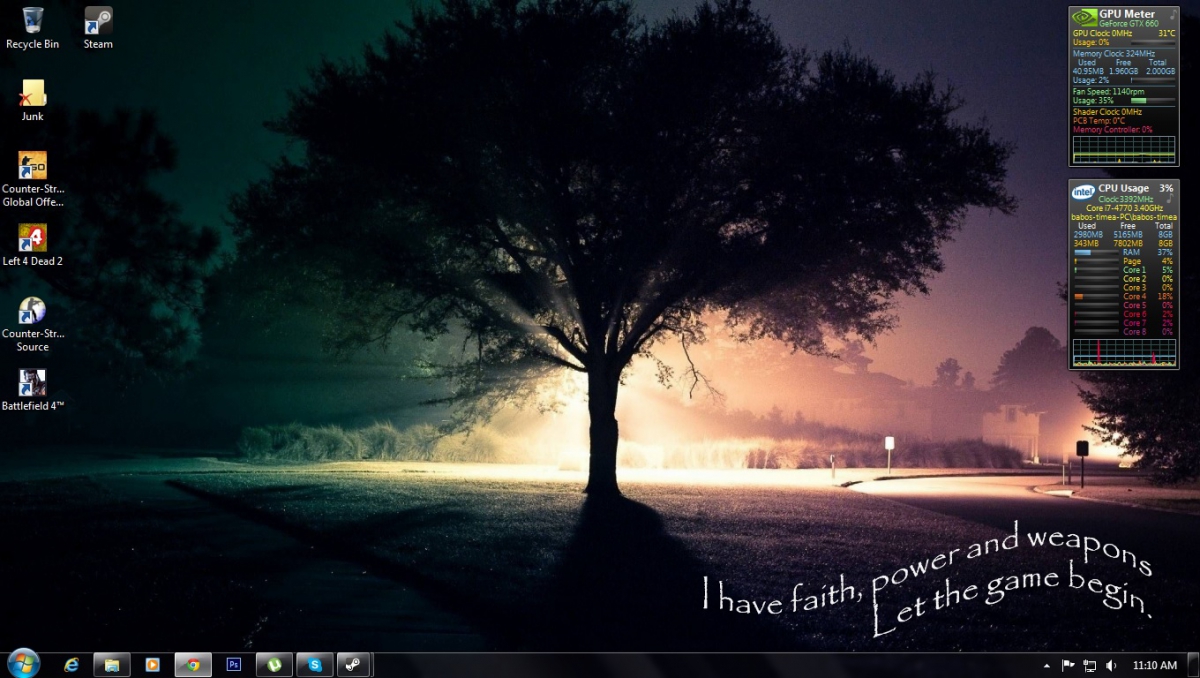Click the Page 4% reading
The image size is (1200, 678).
click(1148, 261)
